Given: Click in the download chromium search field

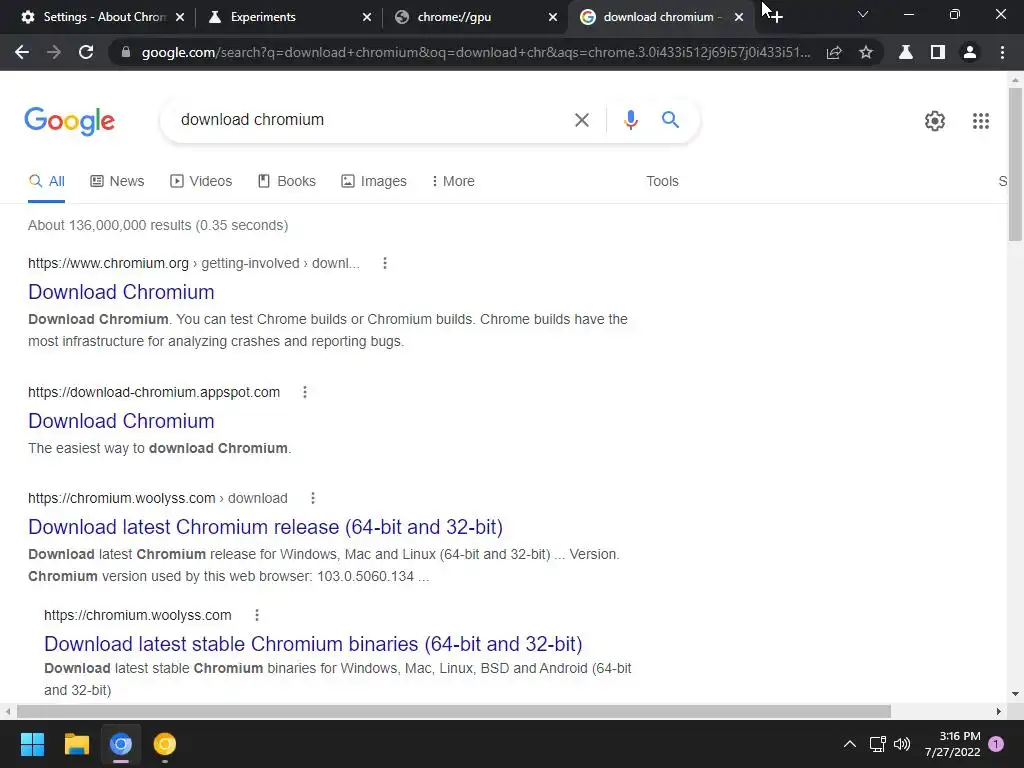Looking at the screenshot, I should [372, 120].
